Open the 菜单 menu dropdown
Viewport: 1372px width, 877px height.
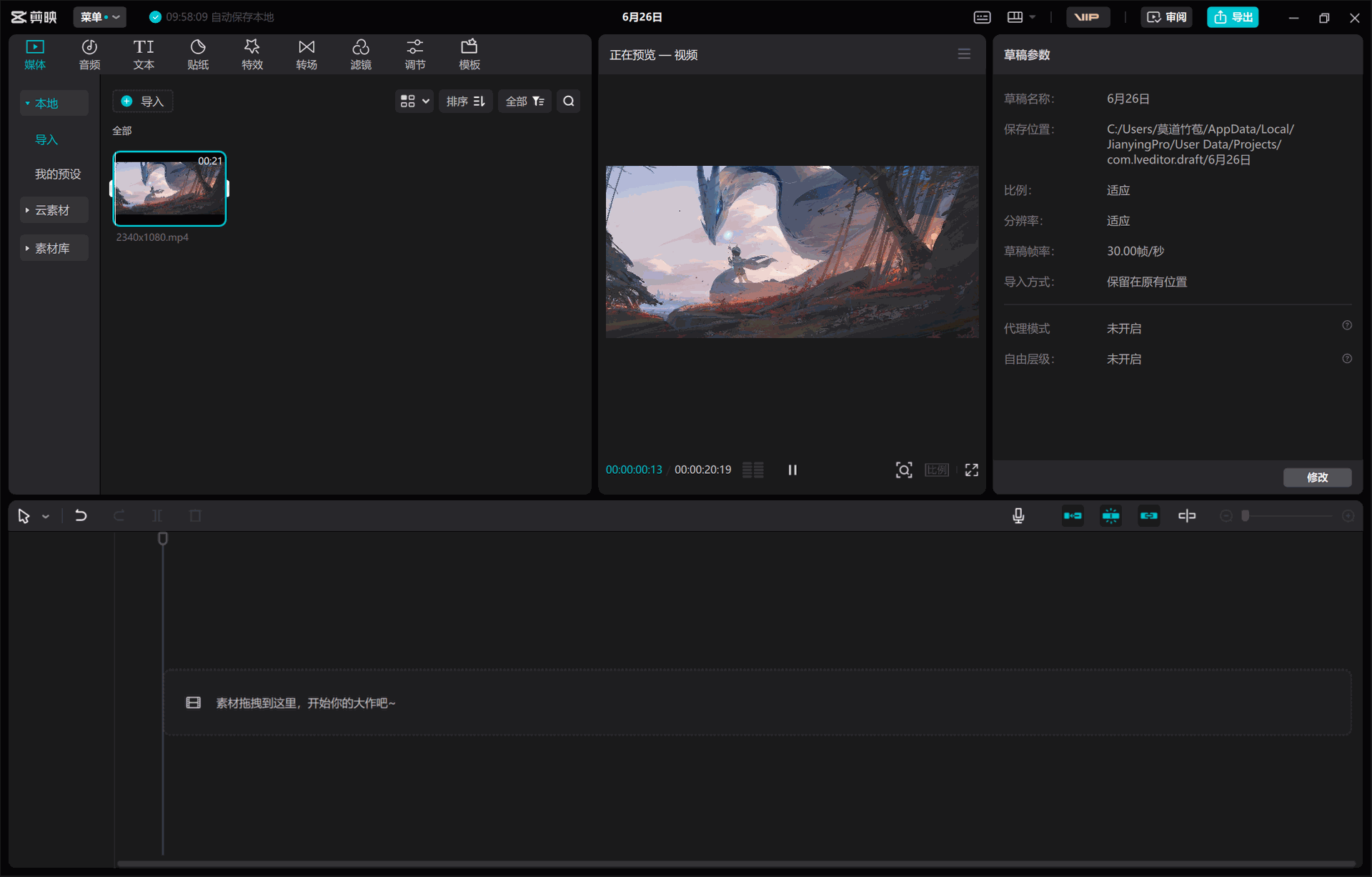[x=99, y=17]
